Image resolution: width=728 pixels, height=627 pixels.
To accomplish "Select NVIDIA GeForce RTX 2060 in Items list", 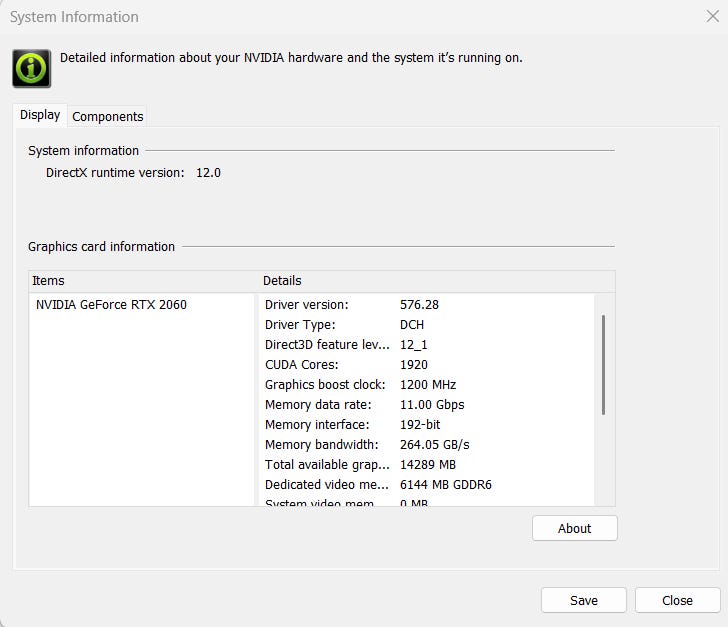I will (x=111, y=305).
